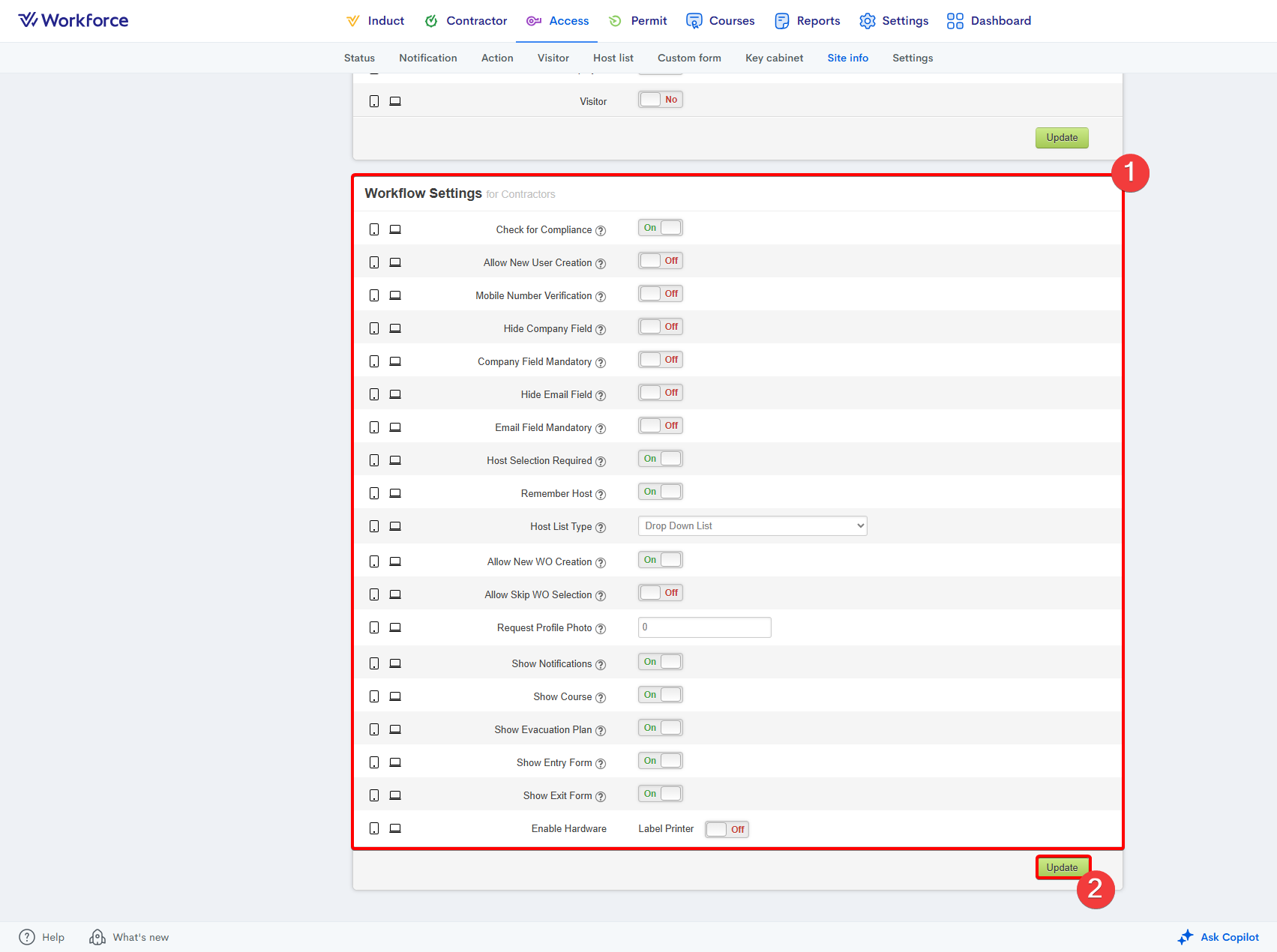Click the Update button under Visitor row

pos(1062,138)
